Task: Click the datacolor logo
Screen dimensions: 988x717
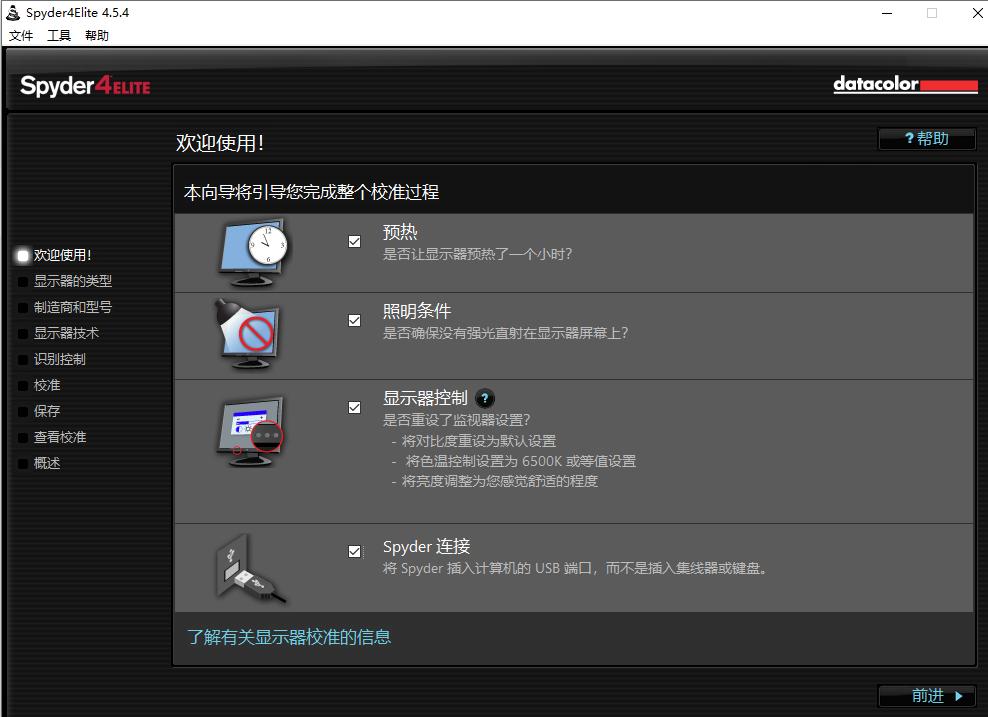Action: point(905,85)
